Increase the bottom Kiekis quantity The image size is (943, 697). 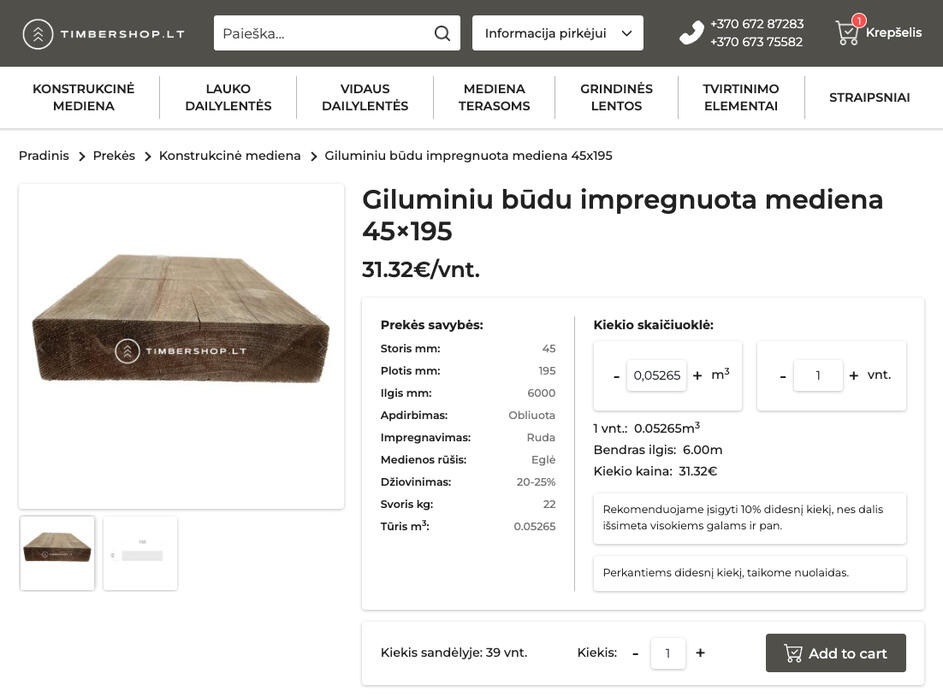coord(700,653)
